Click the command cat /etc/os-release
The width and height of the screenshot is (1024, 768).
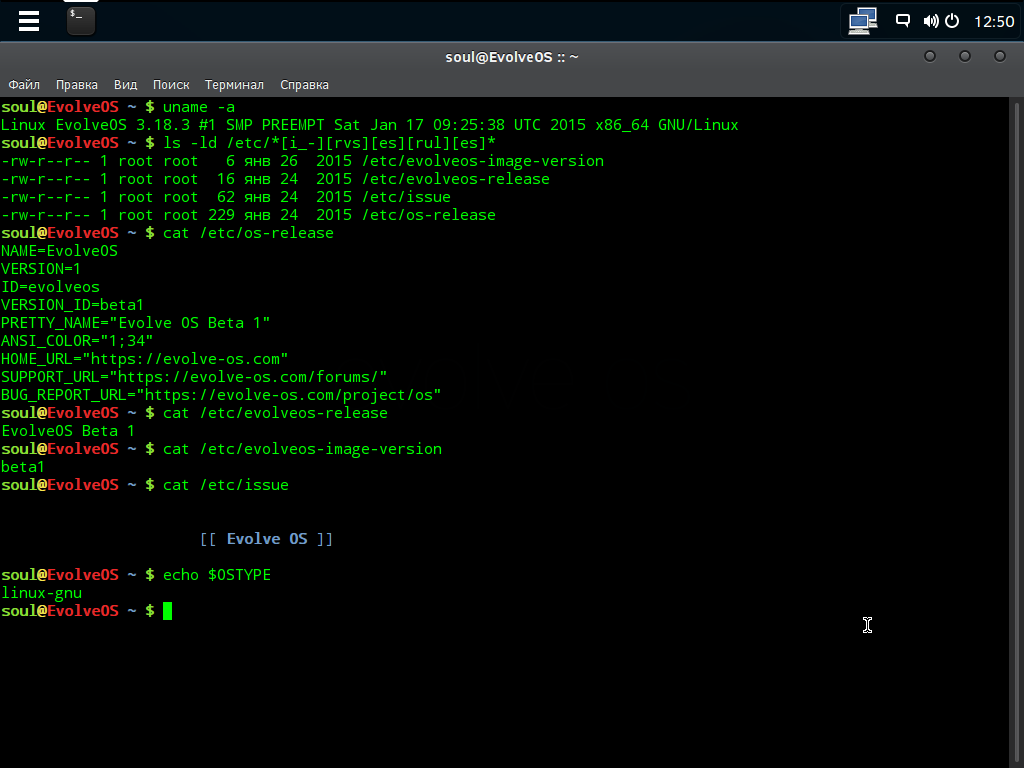(x=248, y=233)
